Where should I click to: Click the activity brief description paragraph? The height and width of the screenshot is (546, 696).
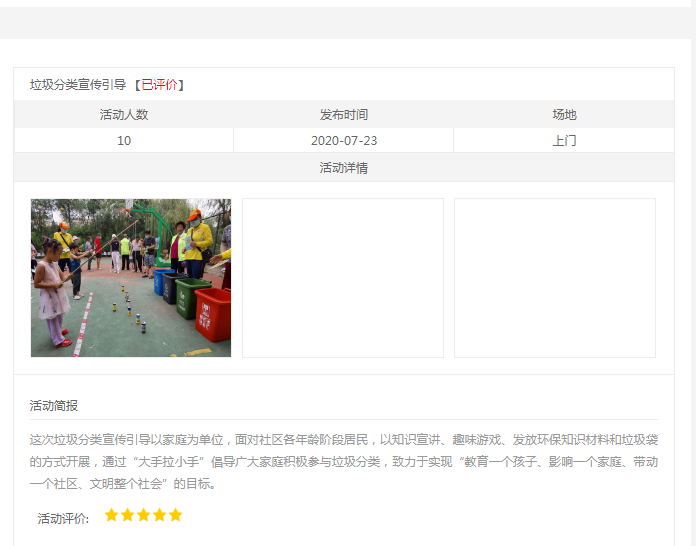344,461
